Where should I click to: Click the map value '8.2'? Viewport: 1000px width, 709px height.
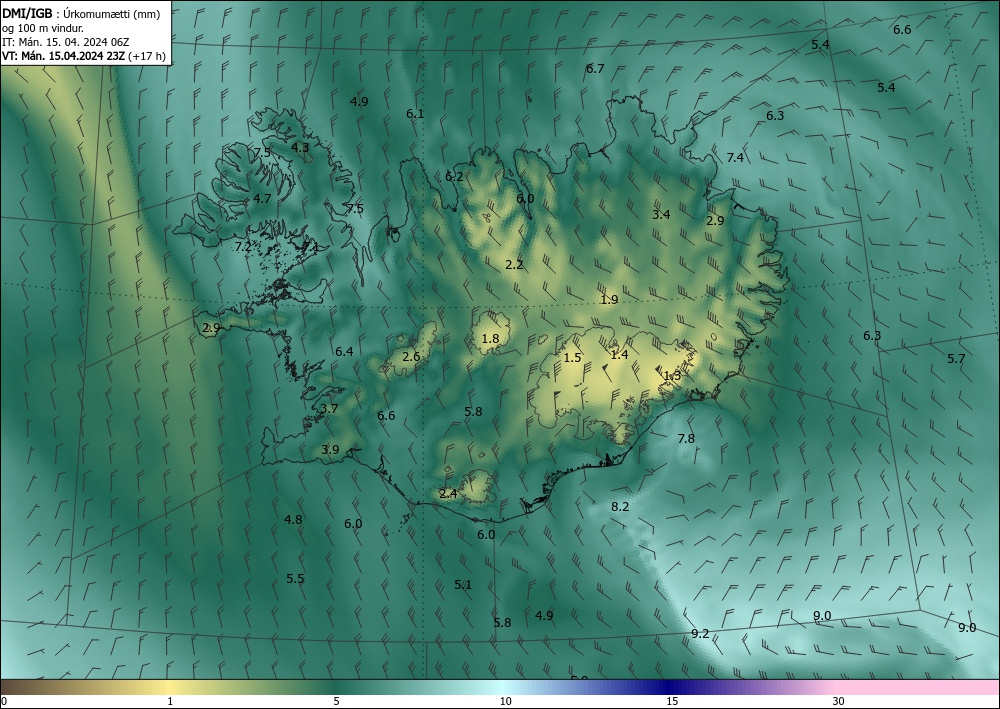pos(620,506)
